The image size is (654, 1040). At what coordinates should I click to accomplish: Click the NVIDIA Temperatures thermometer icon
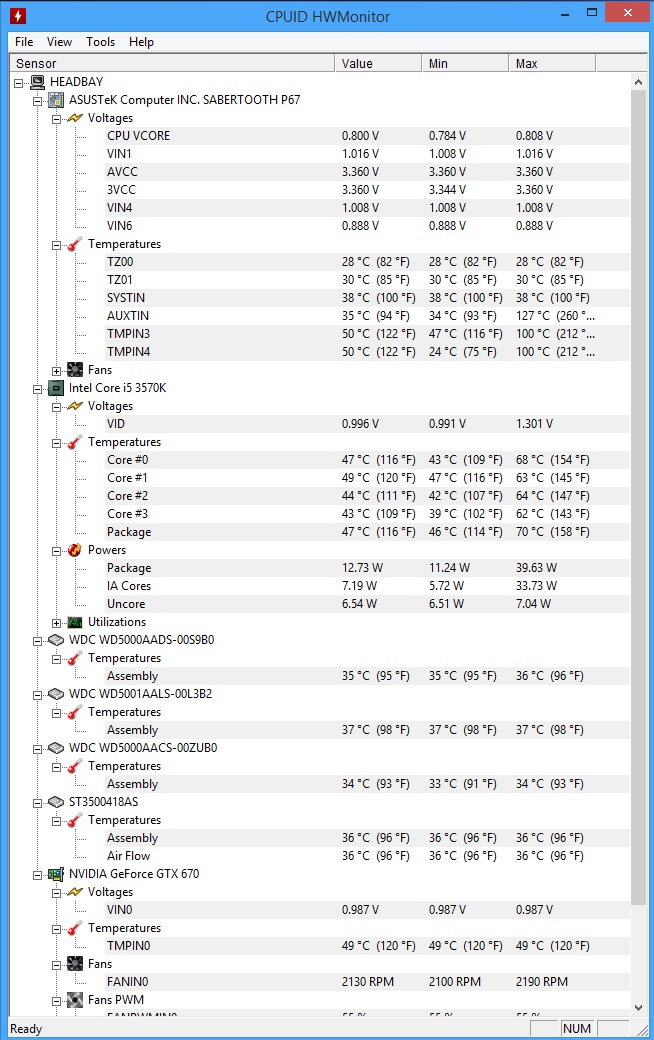[x=75, y=928]
